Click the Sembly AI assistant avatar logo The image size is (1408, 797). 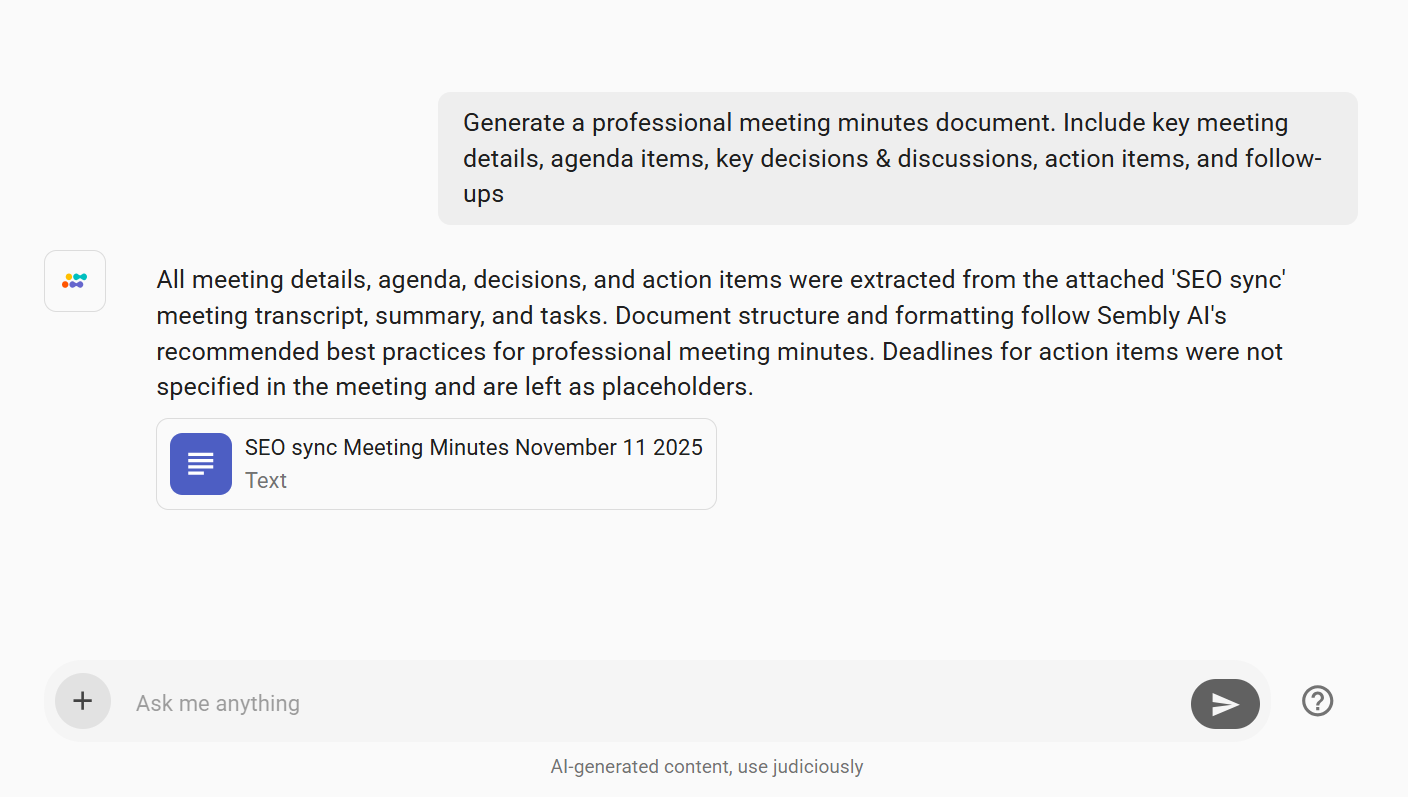(x=75, y=281)
